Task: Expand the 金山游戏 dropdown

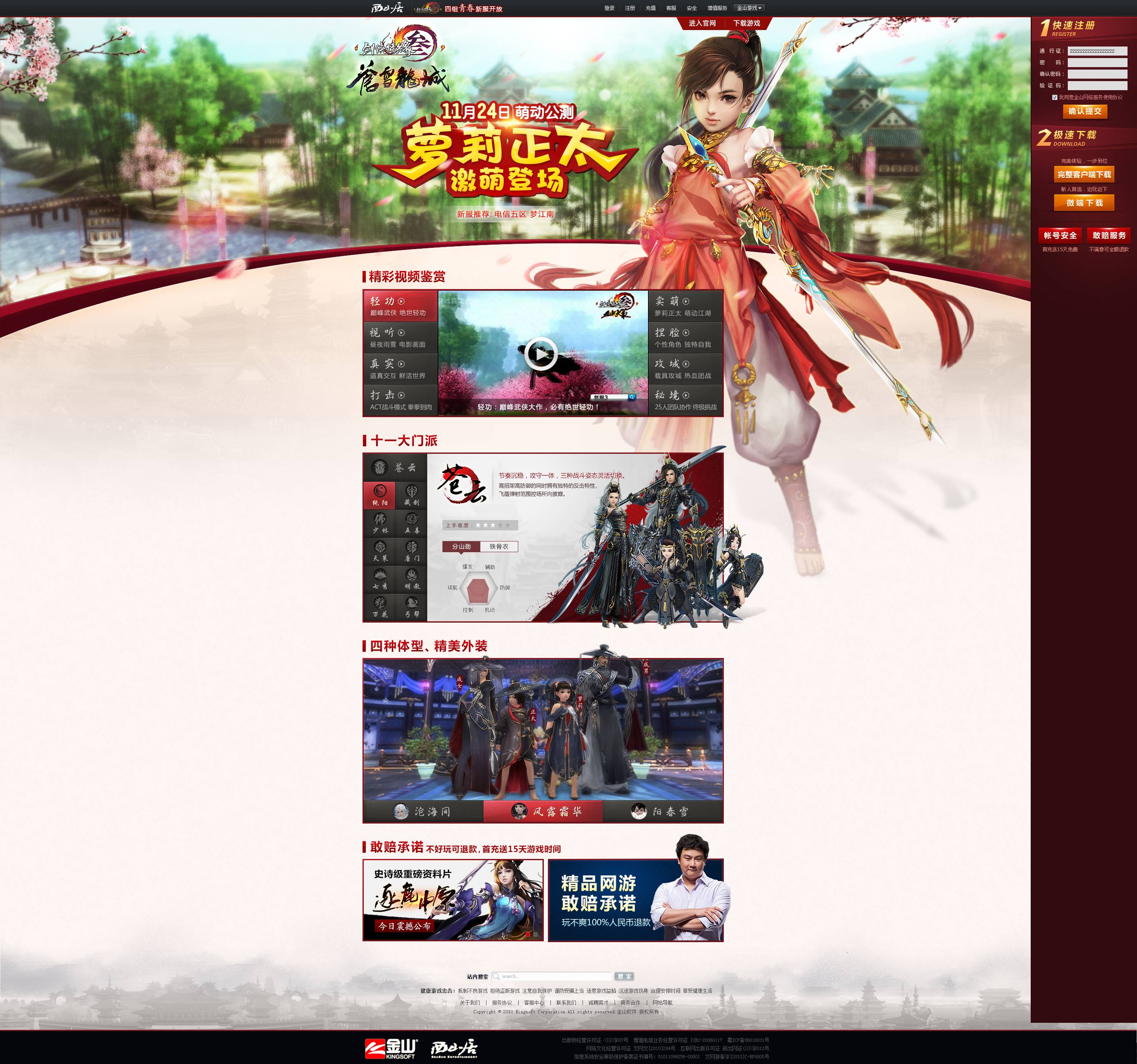Action: [749, 8]
